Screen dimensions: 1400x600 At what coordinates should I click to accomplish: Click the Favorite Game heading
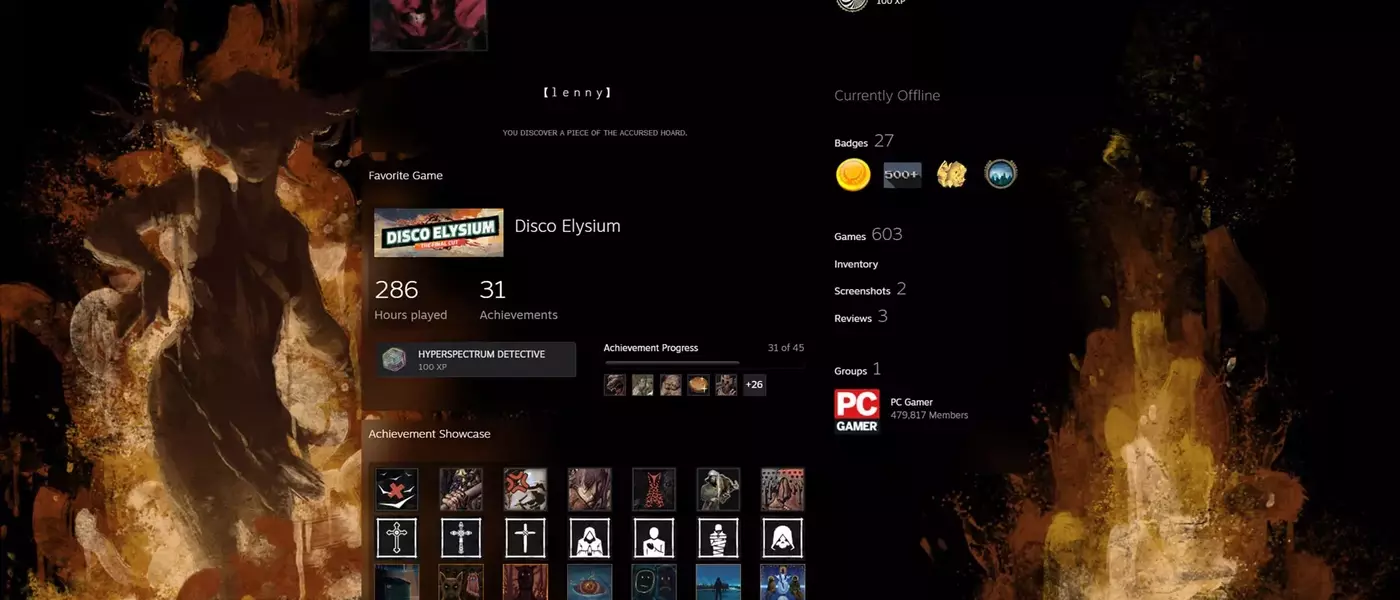(405, 175)
